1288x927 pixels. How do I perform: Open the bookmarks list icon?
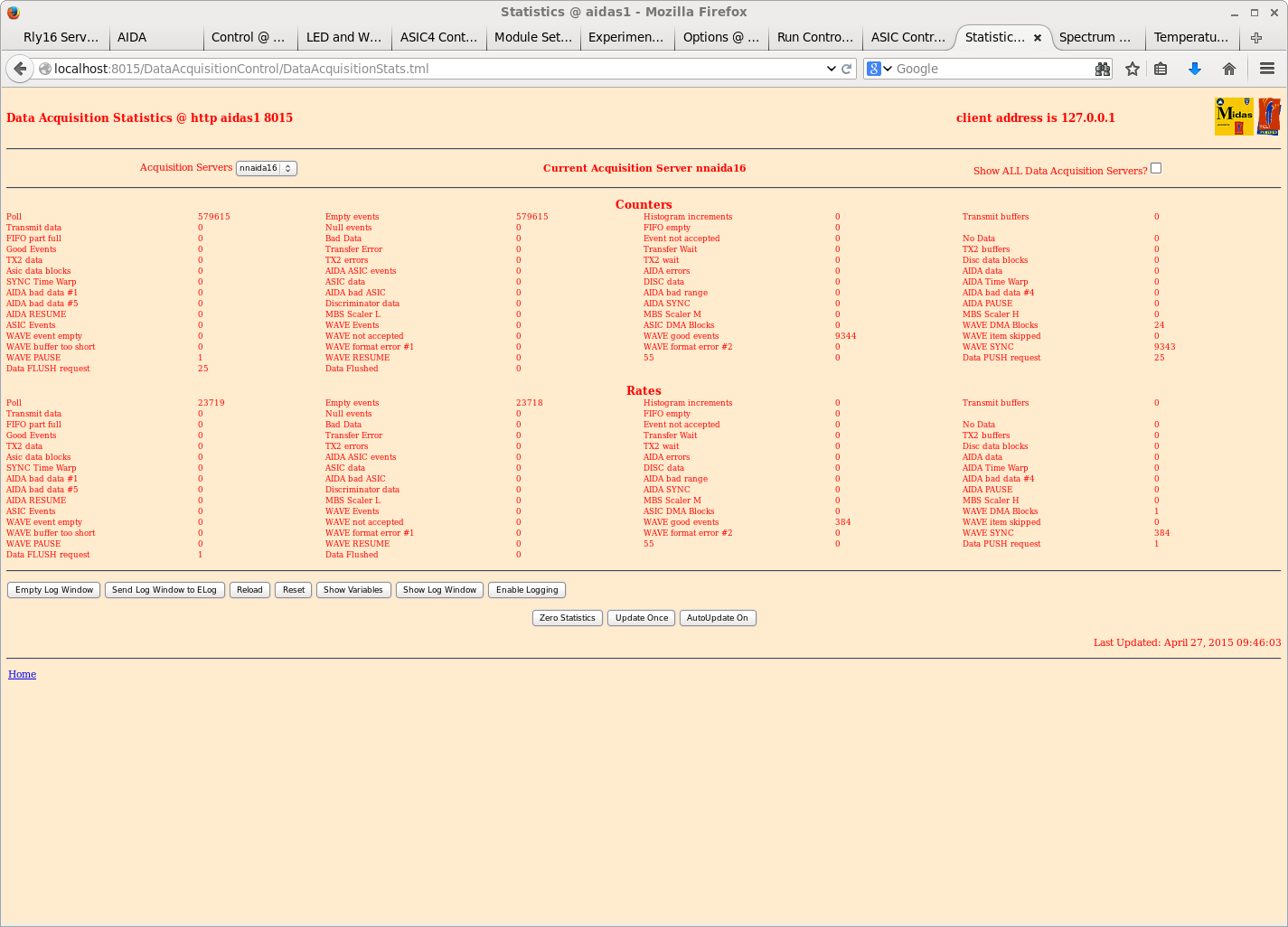tap(1161, 69)
